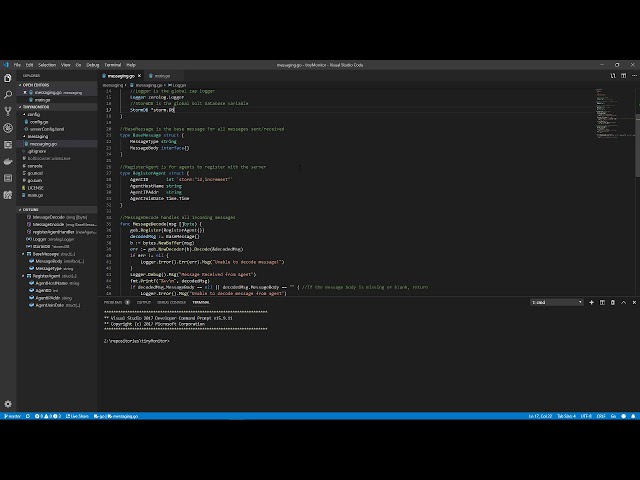Open the editor More Actions ellipsis
This screenshot has height=480, width=640.
tap(634, 76)
